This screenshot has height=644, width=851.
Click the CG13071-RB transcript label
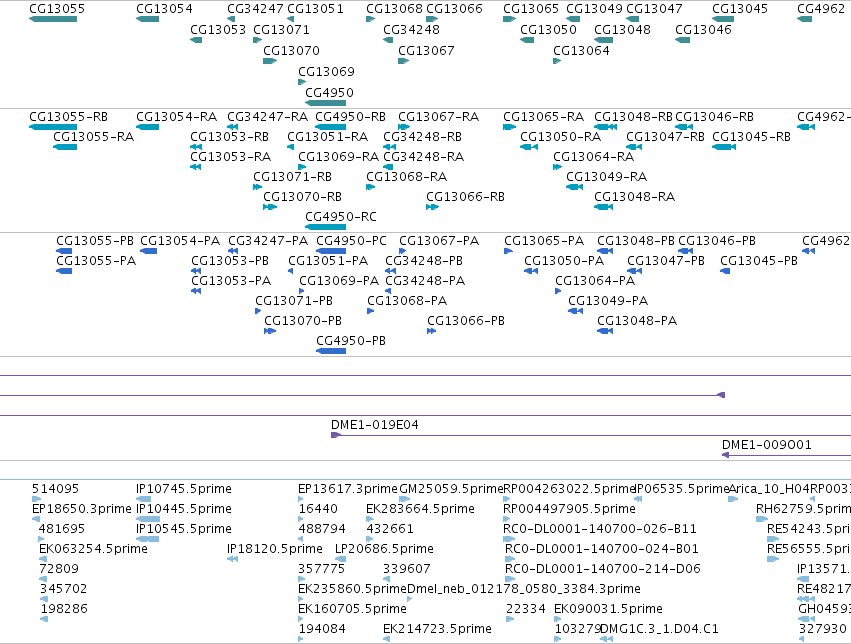coord(293,177)
